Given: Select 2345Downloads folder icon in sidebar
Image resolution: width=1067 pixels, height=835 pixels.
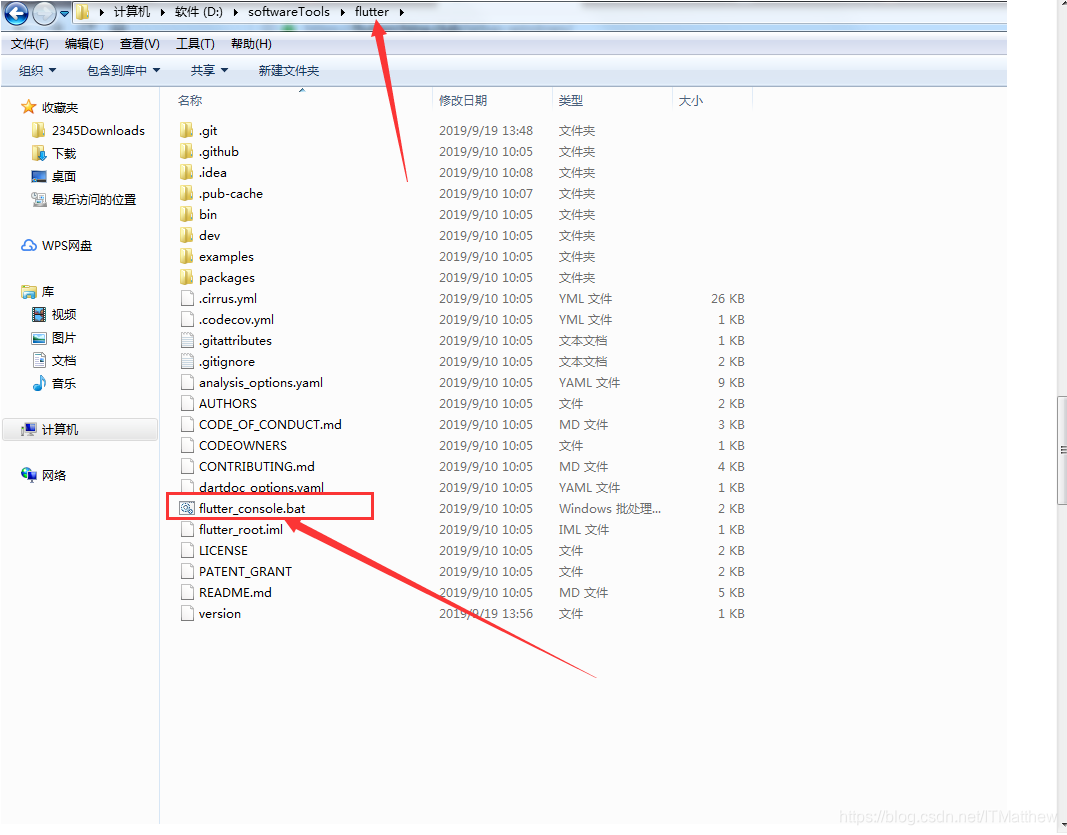Looking at the screenshot, I should [39, 130].
